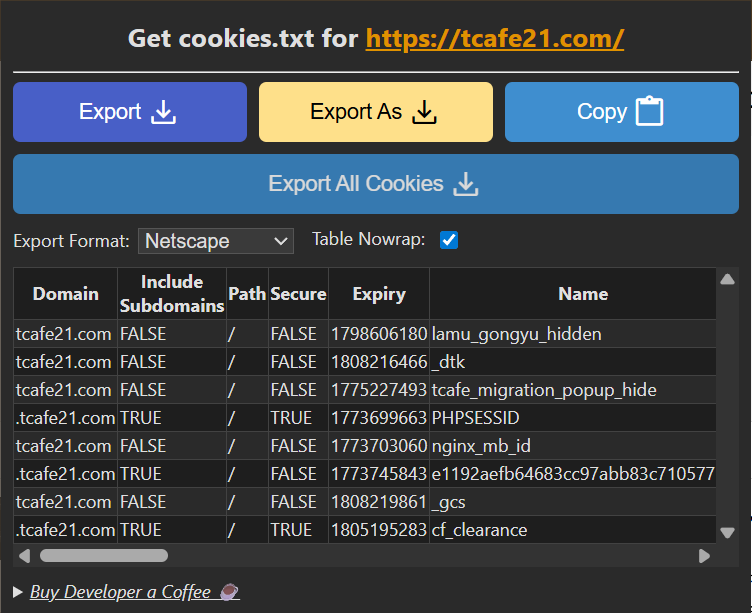Click the Domain column header
This screenshot has width=752, height=613.
66,294
